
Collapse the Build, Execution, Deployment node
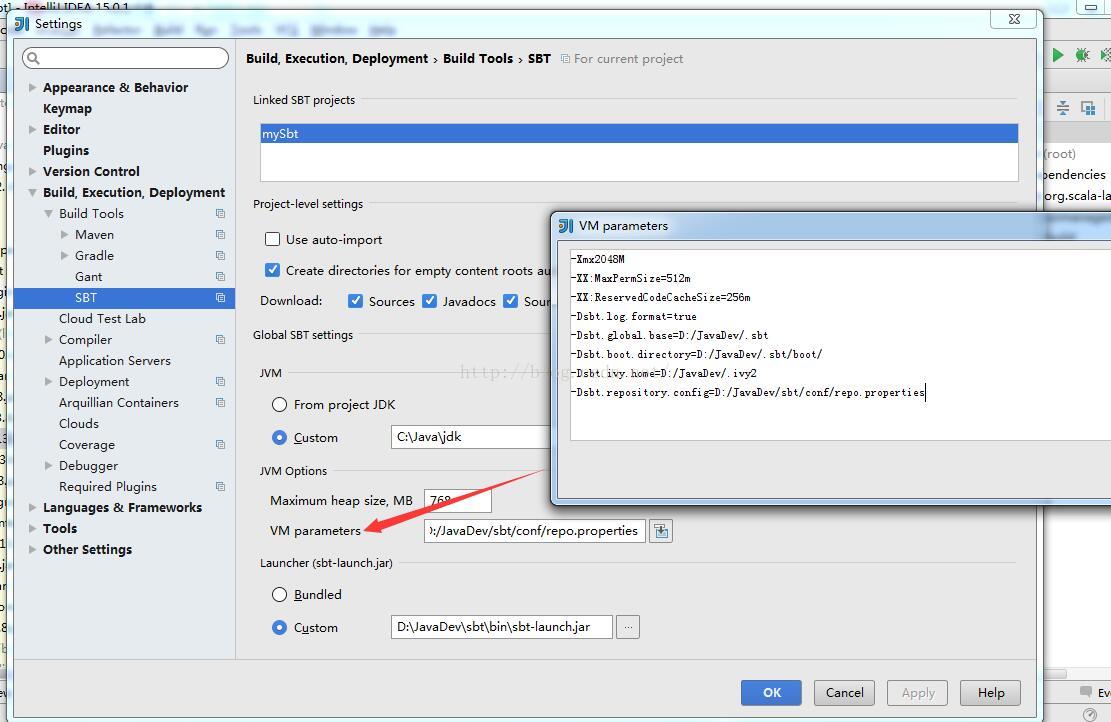pyautogui.click(x=32, y=193)
